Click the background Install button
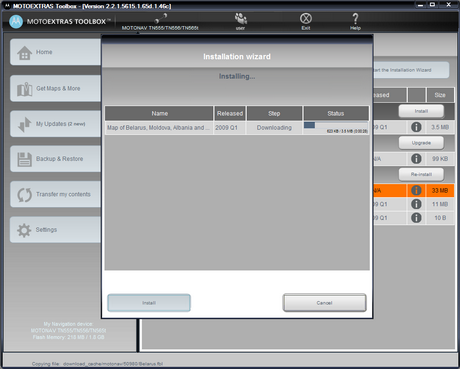 point(421,111)
